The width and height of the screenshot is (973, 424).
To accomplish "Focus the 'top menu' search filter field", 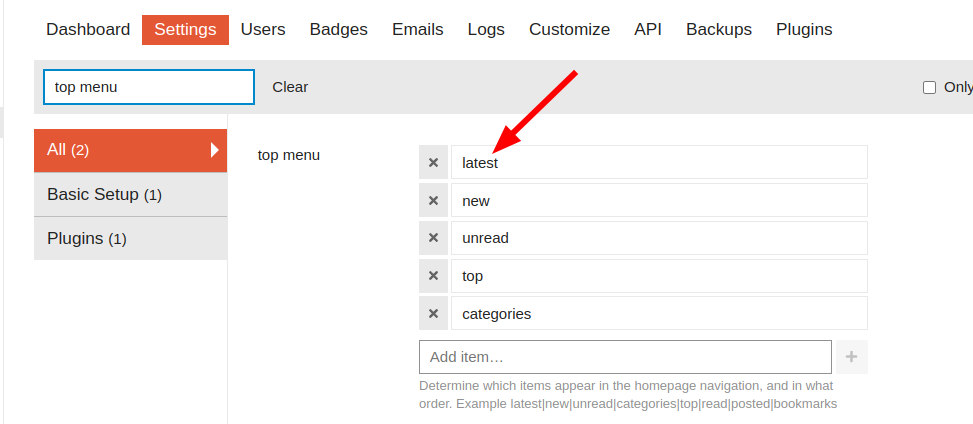I will tap(149, 87).
